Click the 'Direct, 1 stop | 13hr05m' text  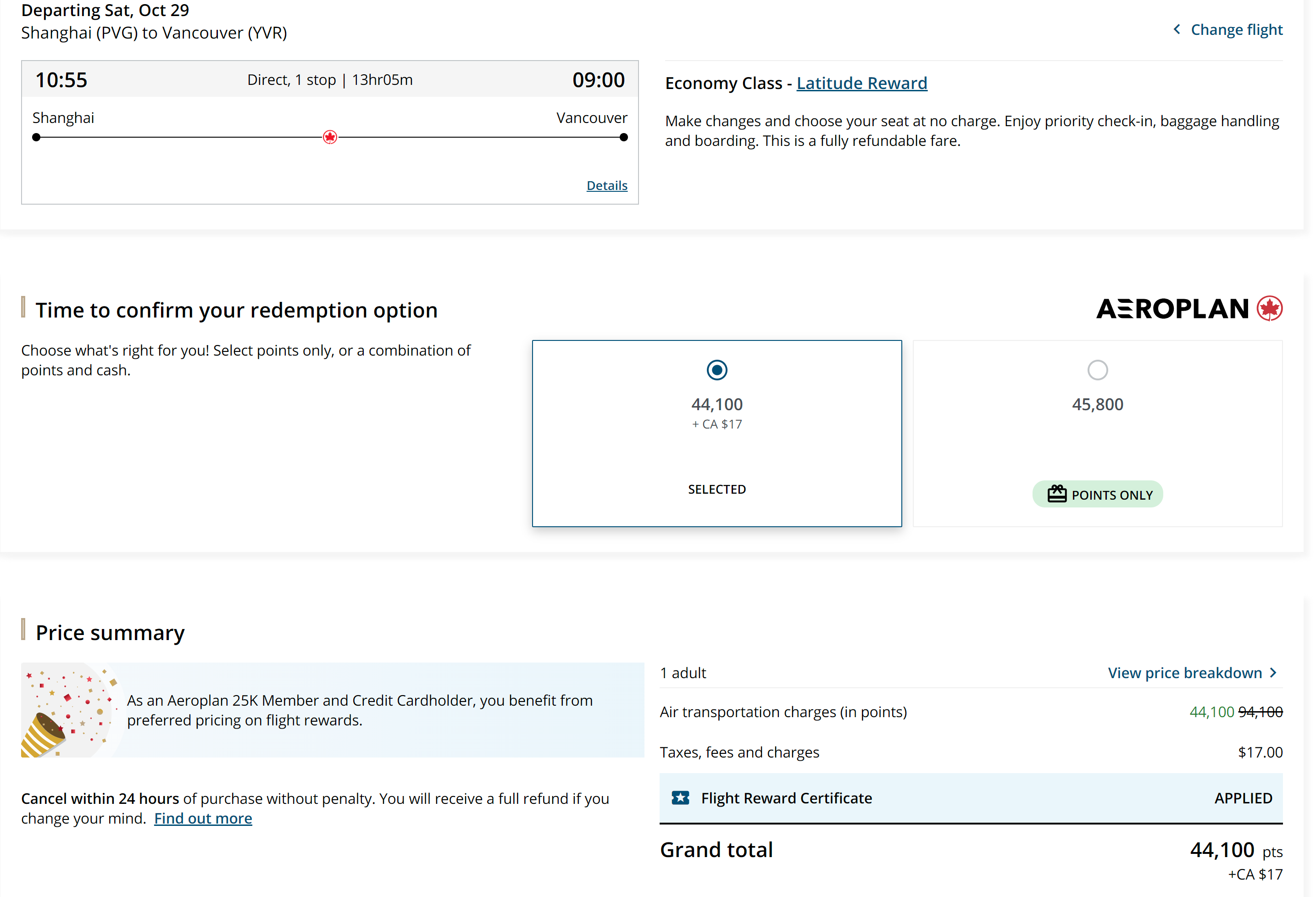pos(329,80)
